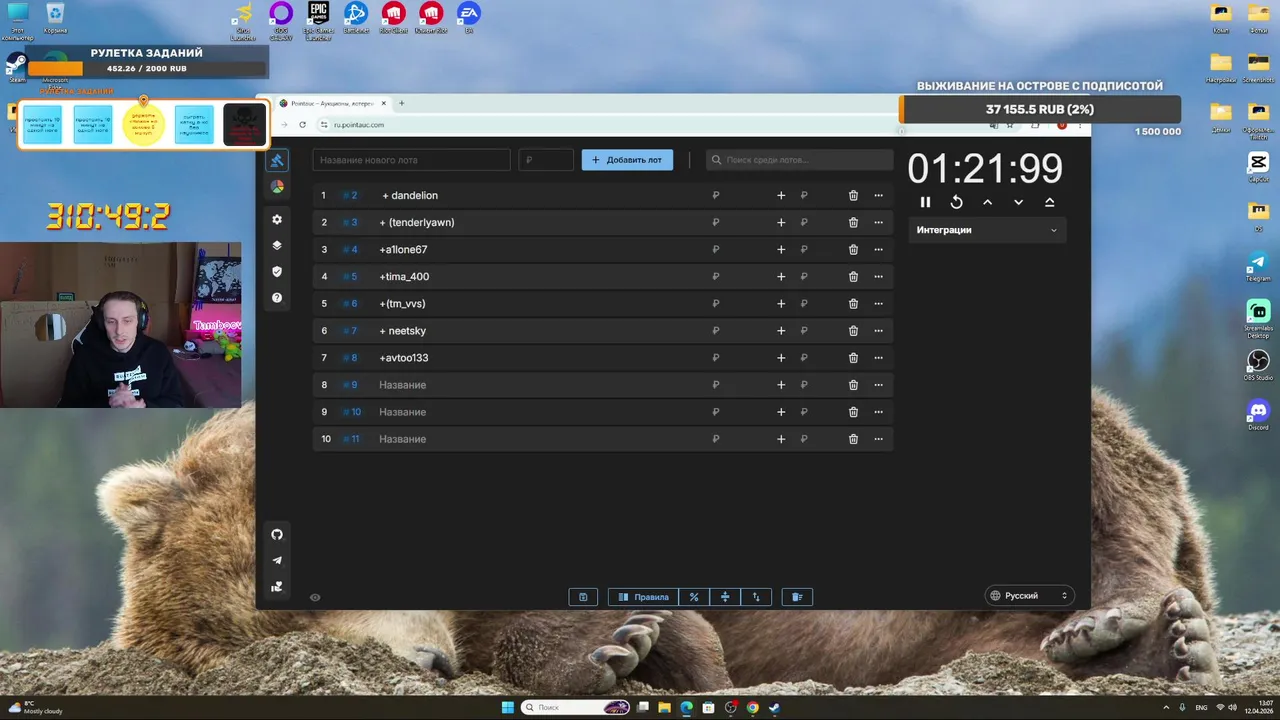Pause the auction timer
1280x720 pixels.
coord(925,202)
